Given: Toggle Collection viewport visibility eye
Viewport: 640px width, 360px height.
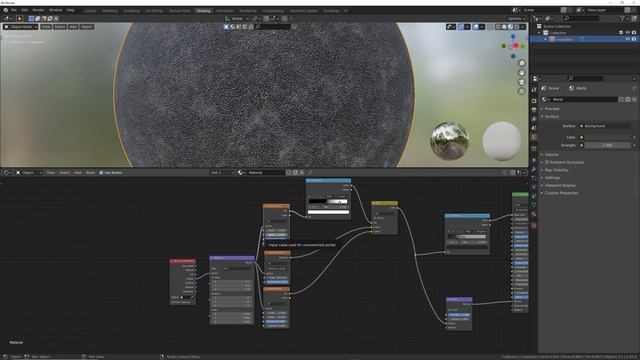Looking at the screenshot, I should coord(628,33).
